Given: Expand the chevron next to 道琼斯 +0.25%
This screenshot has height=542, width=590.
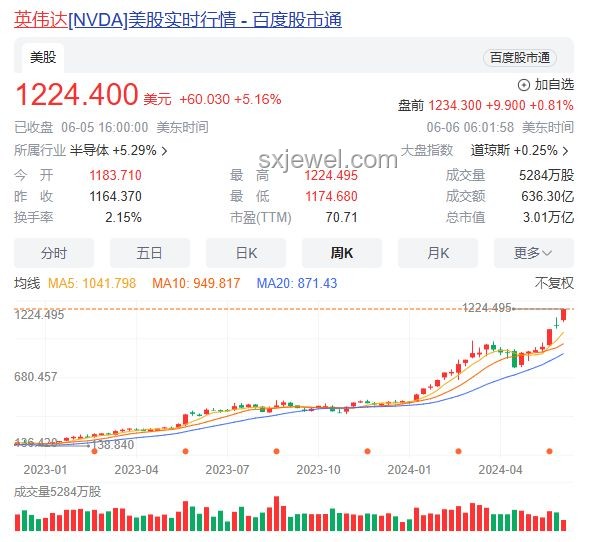Looking at the screenshot, I should [565, 151].
